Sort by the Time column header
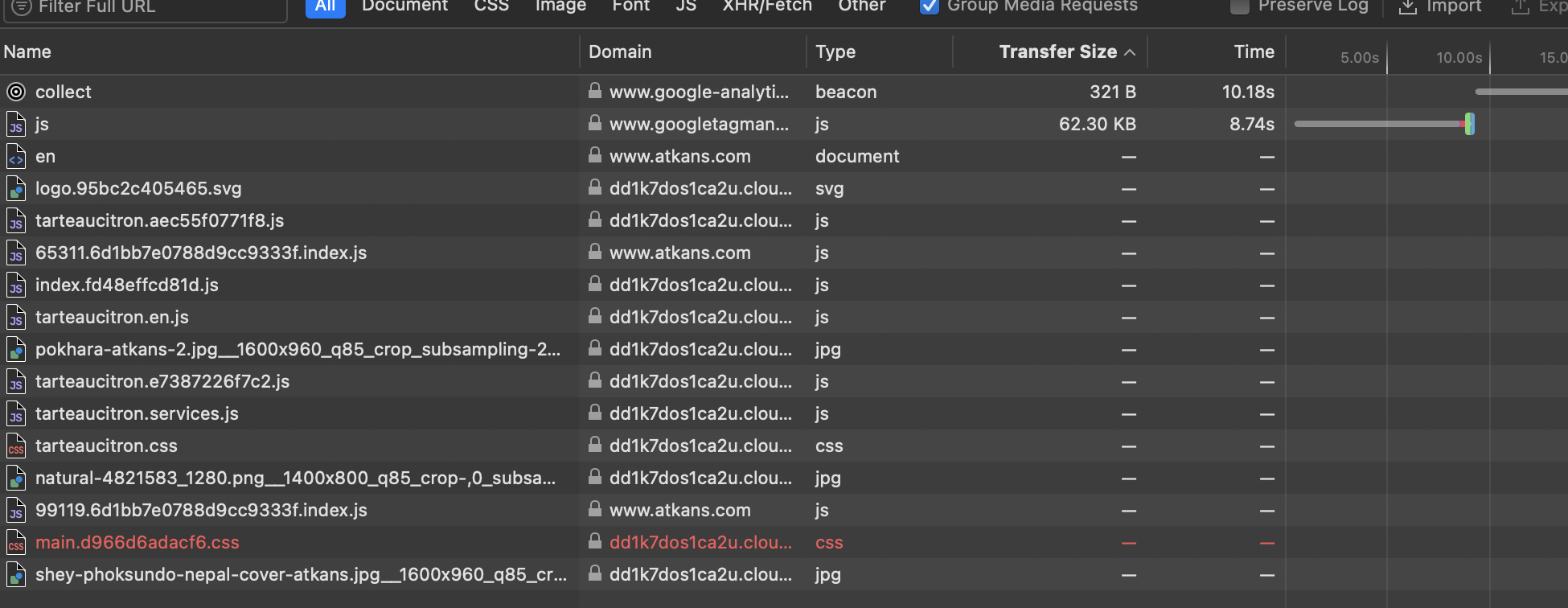This screenshot has width=1568, height=608. pos(1254,51)
